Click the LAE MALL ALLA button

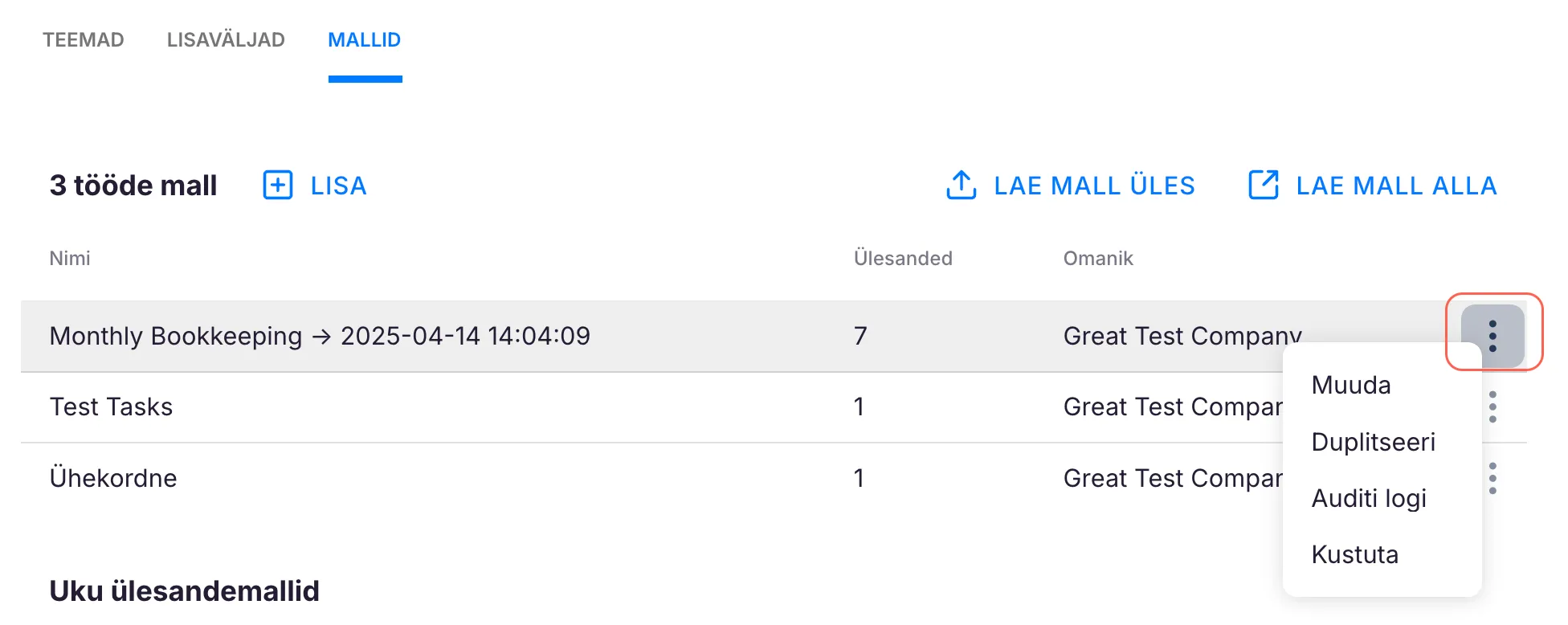tap(1396, 186)
